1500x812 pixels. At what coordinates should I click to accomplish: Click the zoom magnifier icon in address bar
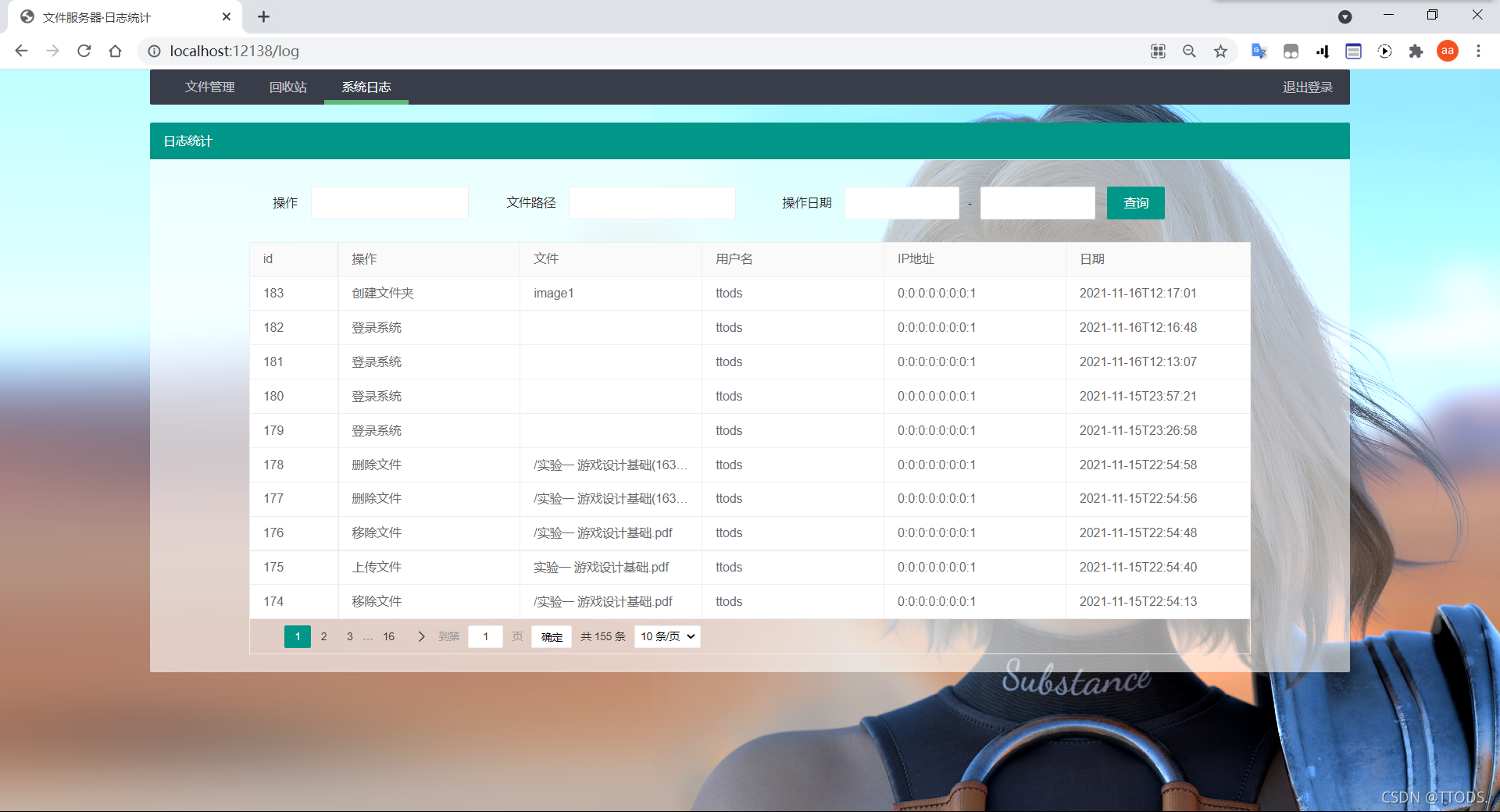(1189, 51)
